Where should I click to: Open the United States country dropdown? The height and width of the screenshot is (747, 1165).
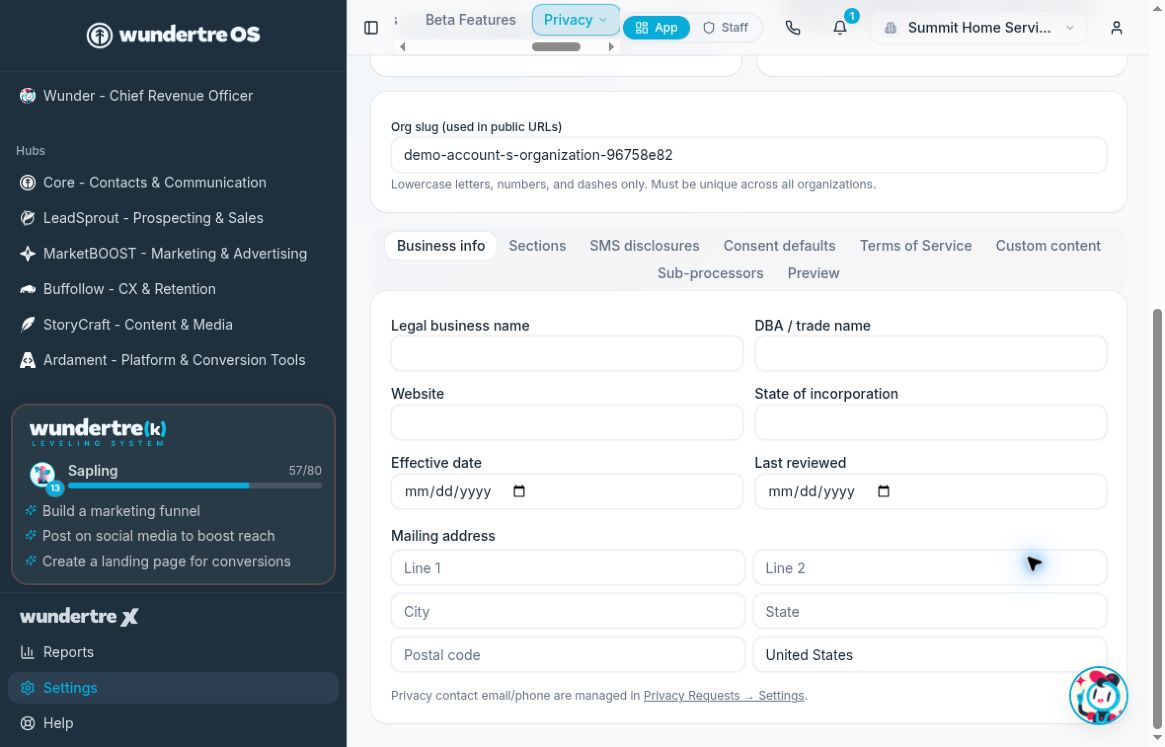pos(929,655)
